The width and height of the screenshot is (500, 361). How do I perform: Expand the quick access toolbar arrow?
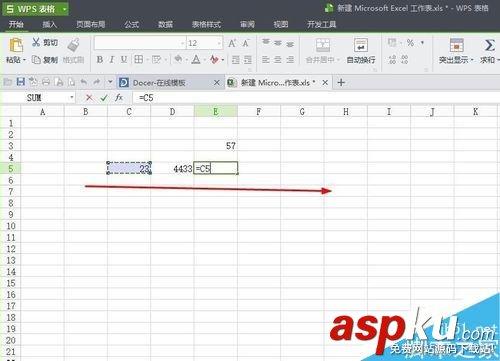click(x=110, y=82)
